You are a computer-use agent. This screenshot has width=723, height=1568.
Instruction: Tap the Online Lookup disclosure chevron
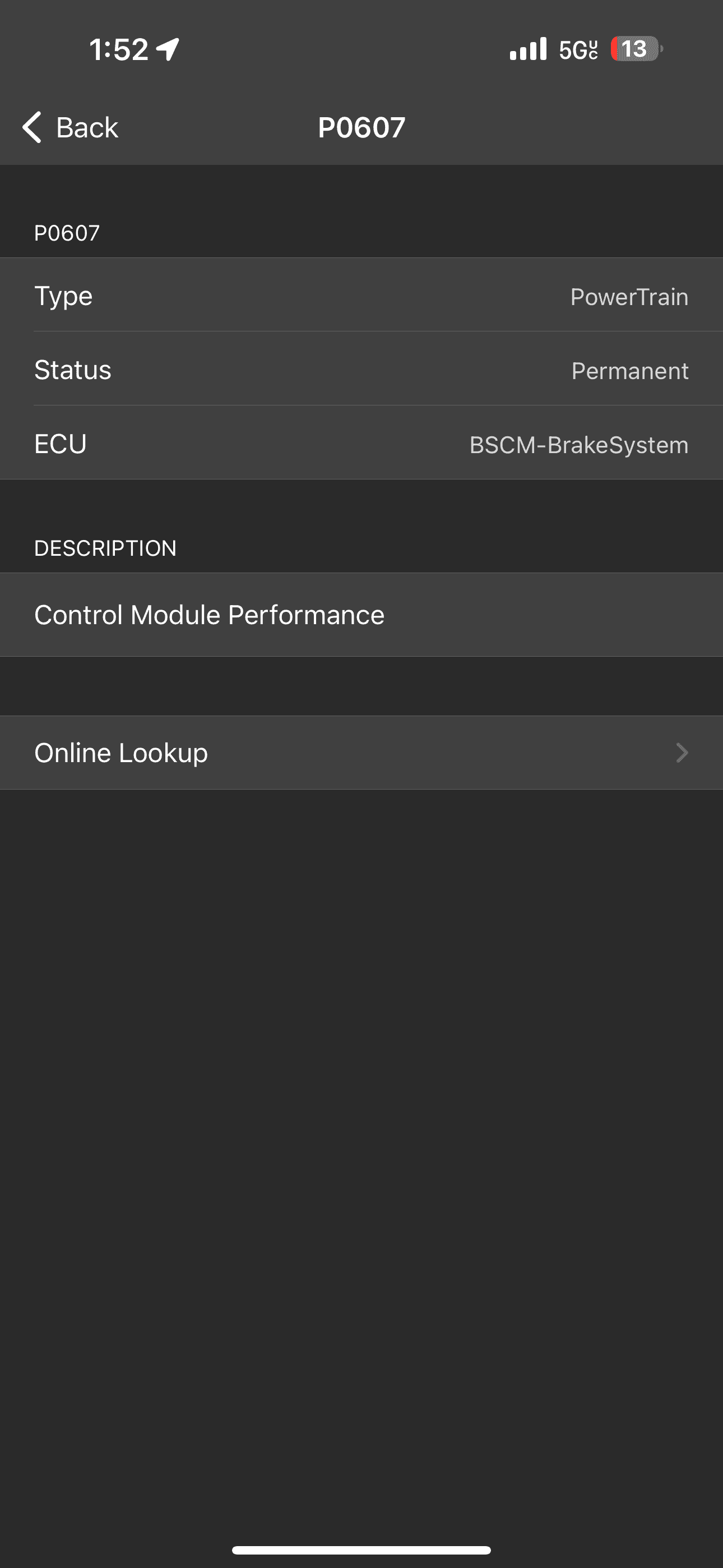coord(682,753)
